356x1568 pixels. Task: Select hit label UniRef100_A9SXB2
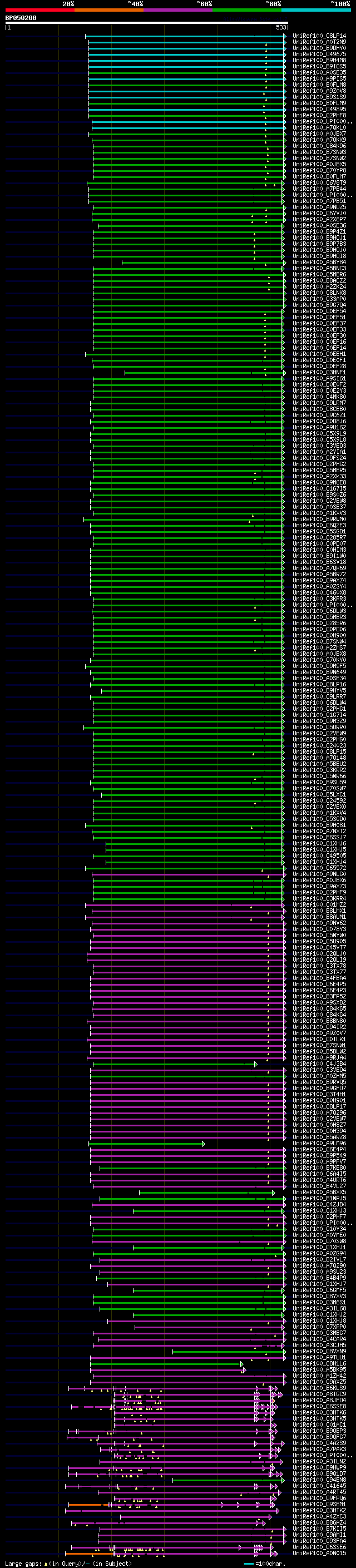(319, 1003)
